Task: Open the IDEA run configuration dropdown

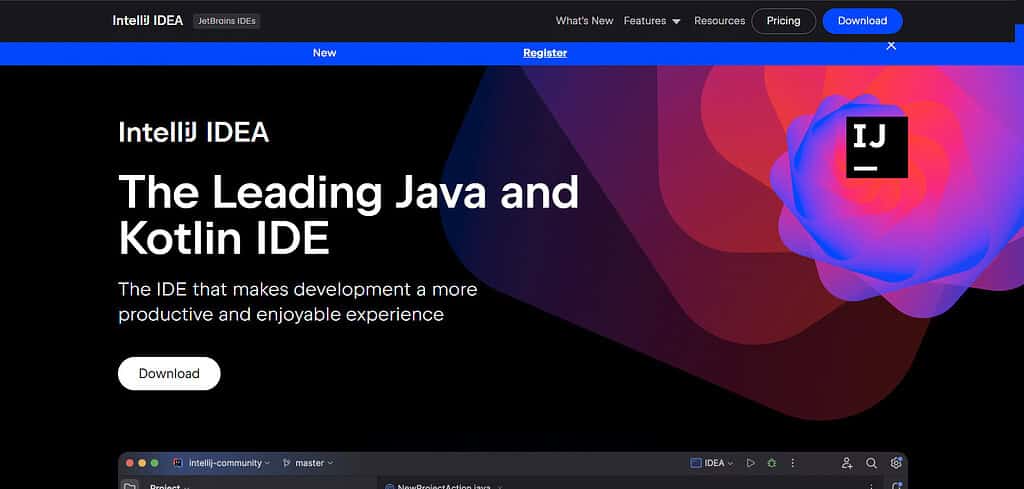Action: [712, 463]
